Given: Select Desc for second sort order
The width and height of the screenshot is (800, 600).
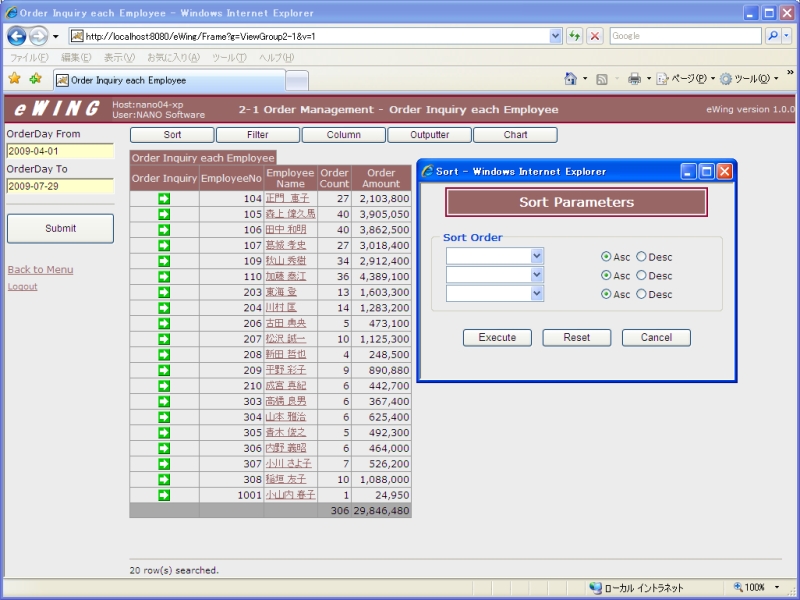Looking at the screenshot, I should 641,276.
